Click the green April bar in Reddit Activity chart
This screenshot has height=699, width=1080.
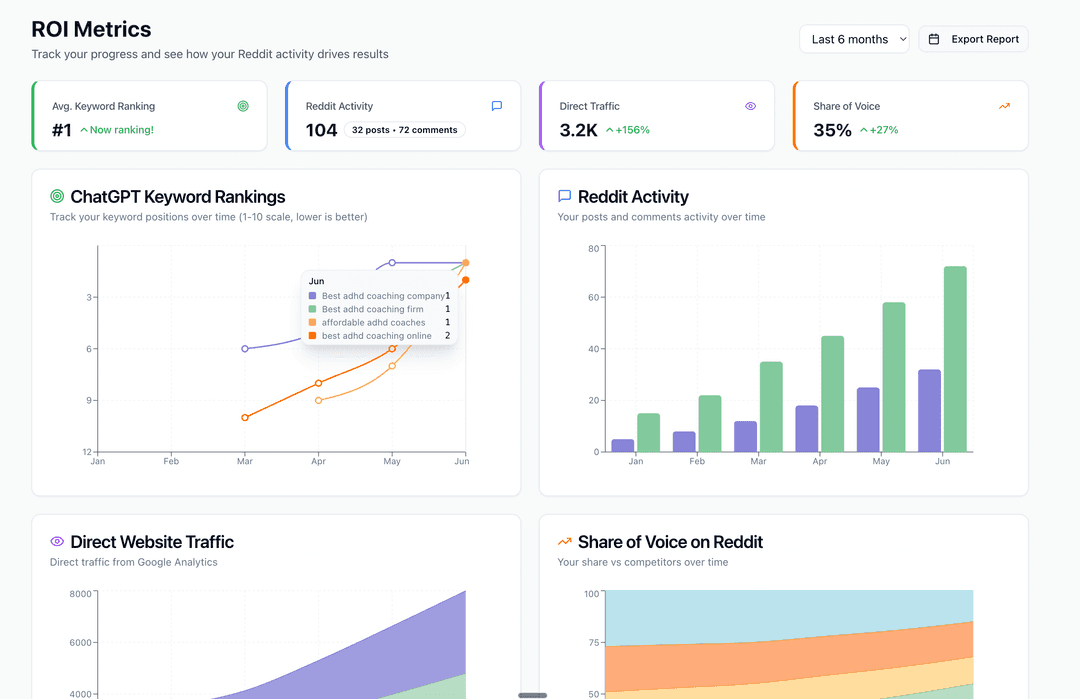coord(832,394)
